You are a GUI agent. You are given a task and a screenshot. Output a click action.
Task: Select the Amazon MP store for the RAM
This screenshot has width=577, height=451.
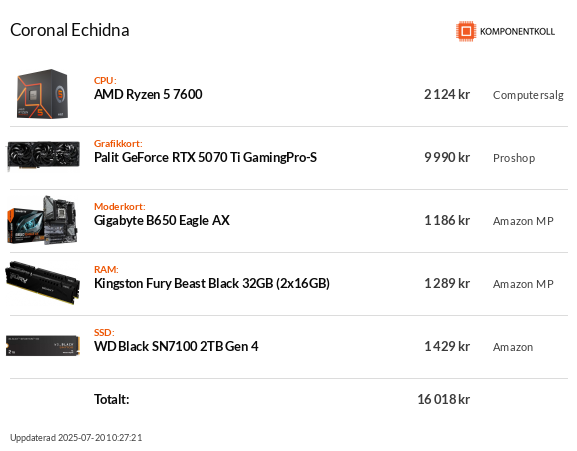click(523, 284)
